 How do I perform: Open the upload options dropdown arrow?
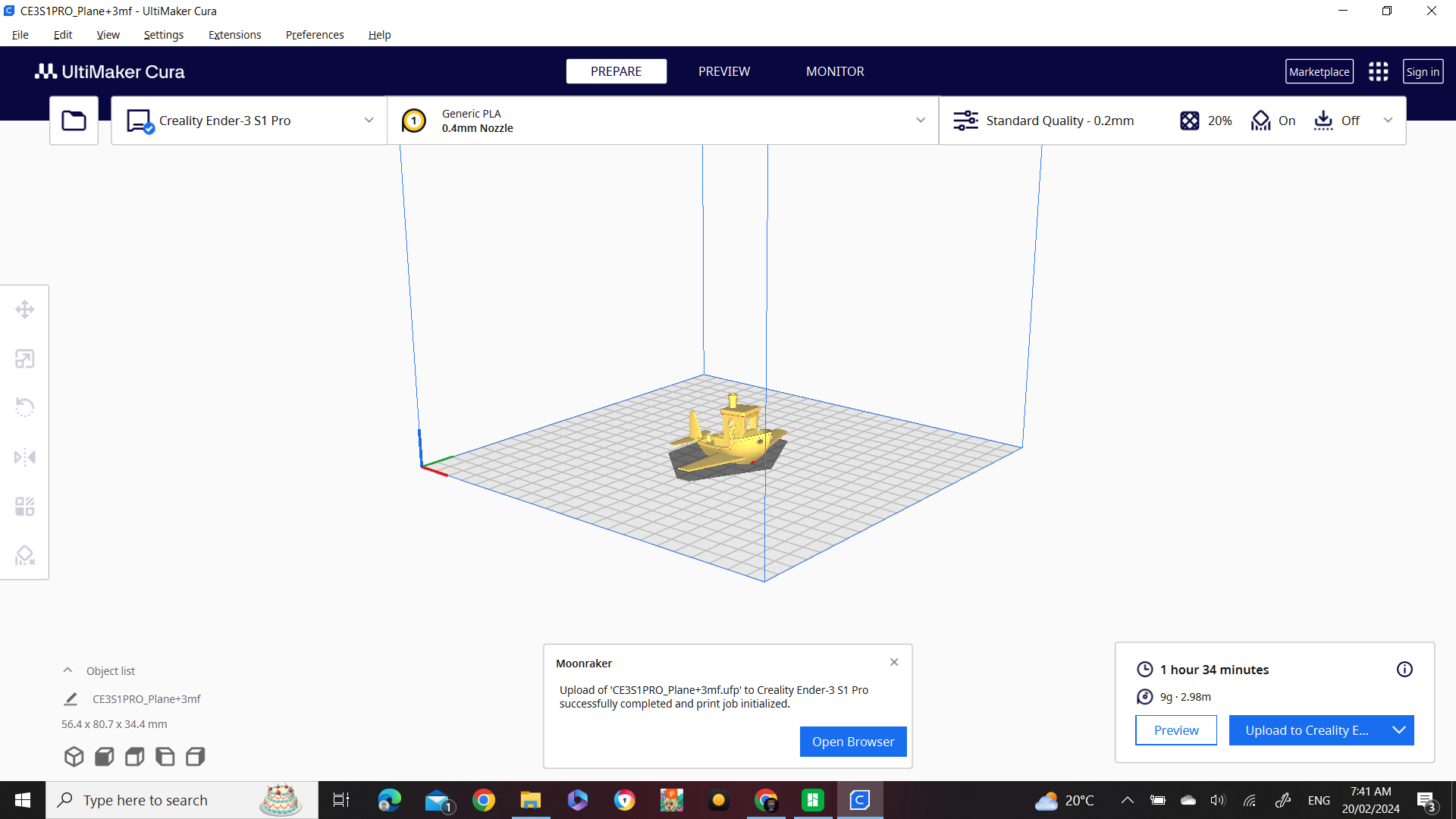(x=1399, y=730)
